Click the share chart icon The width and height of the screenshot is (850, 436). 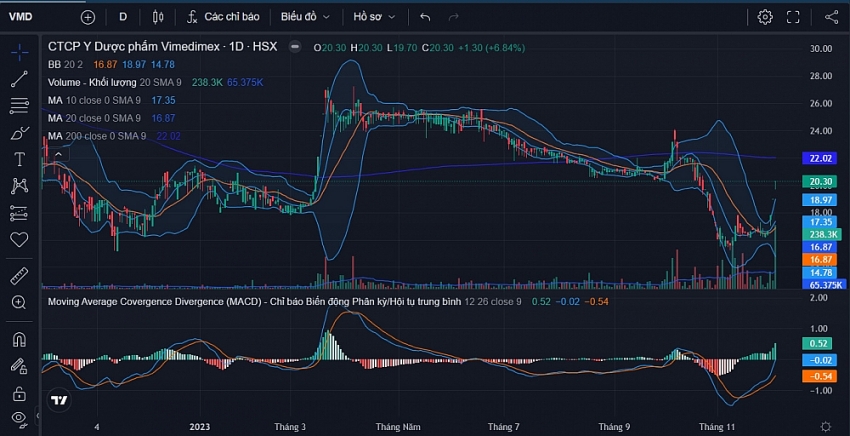(832, 17)
